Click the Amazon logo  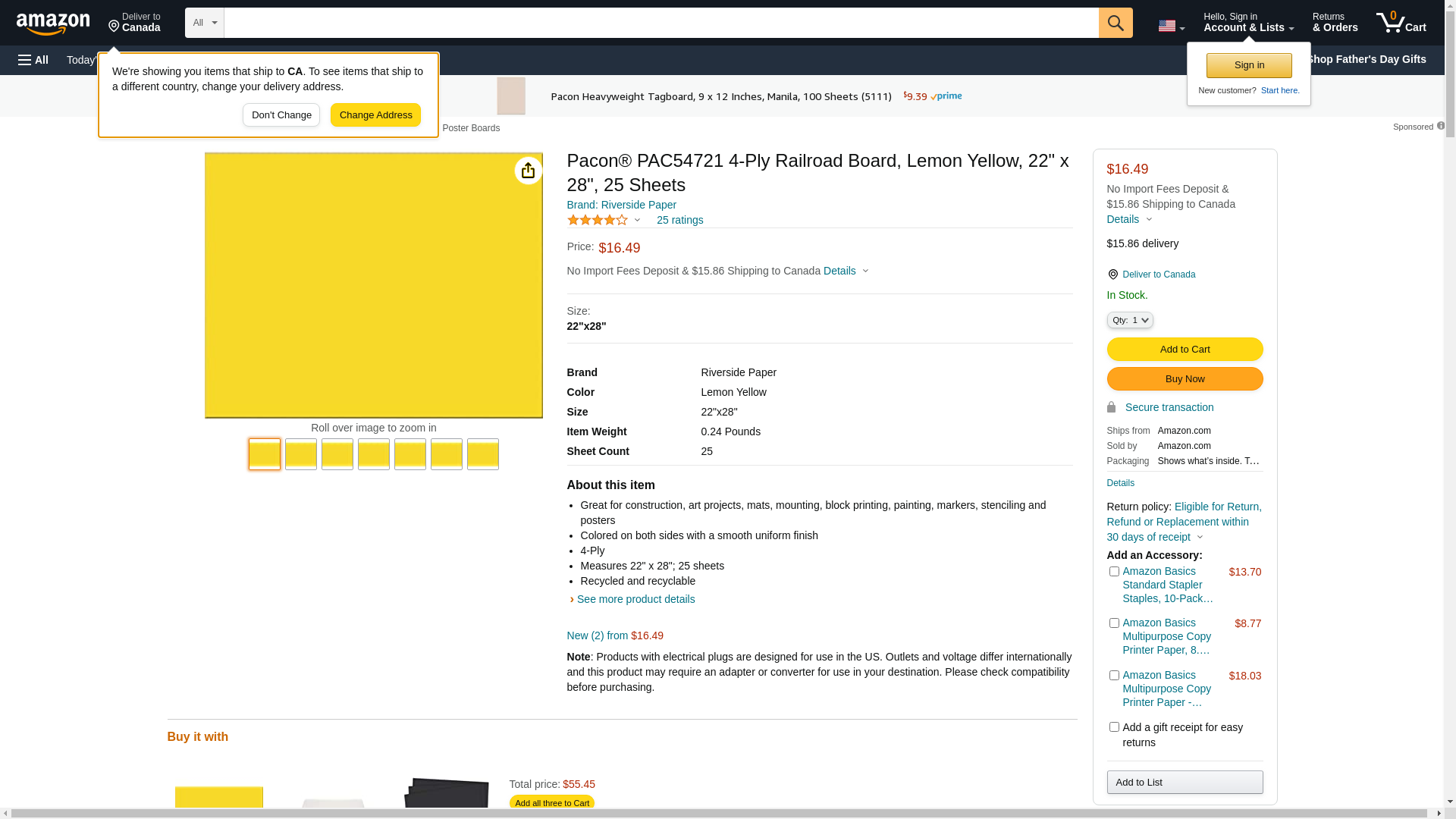coord(53,24)
